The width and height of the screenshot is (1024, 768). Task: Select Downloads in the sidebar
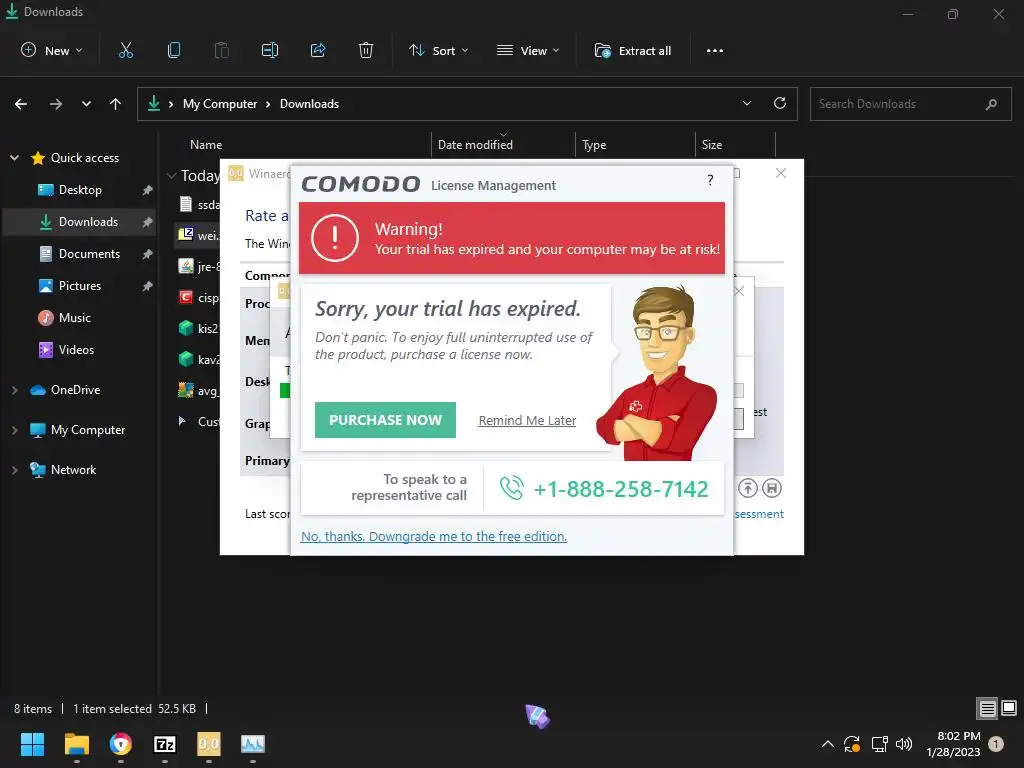click(79, 222)
